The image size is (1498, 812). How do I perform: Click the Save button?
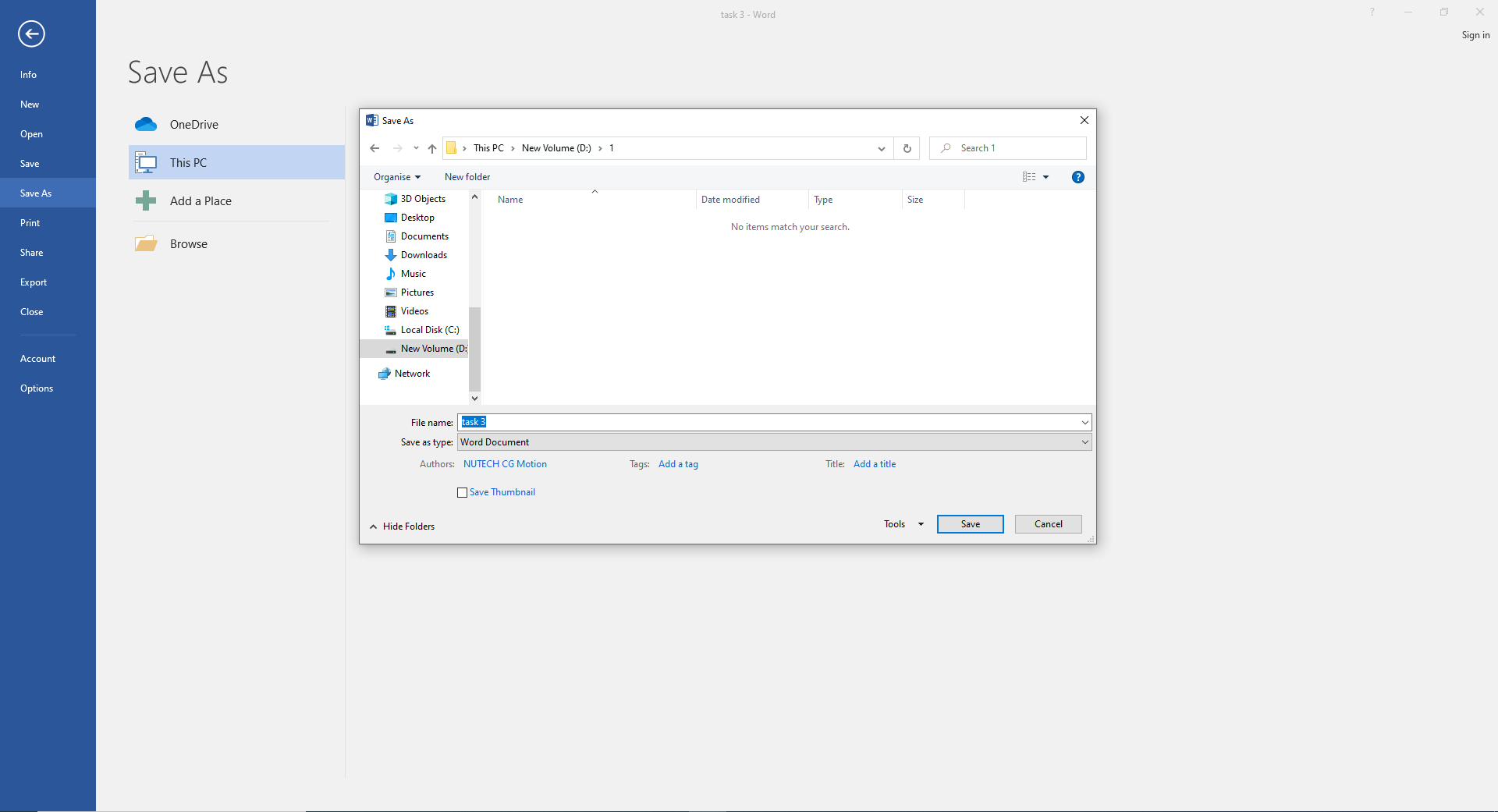click(x=970, y=523)
